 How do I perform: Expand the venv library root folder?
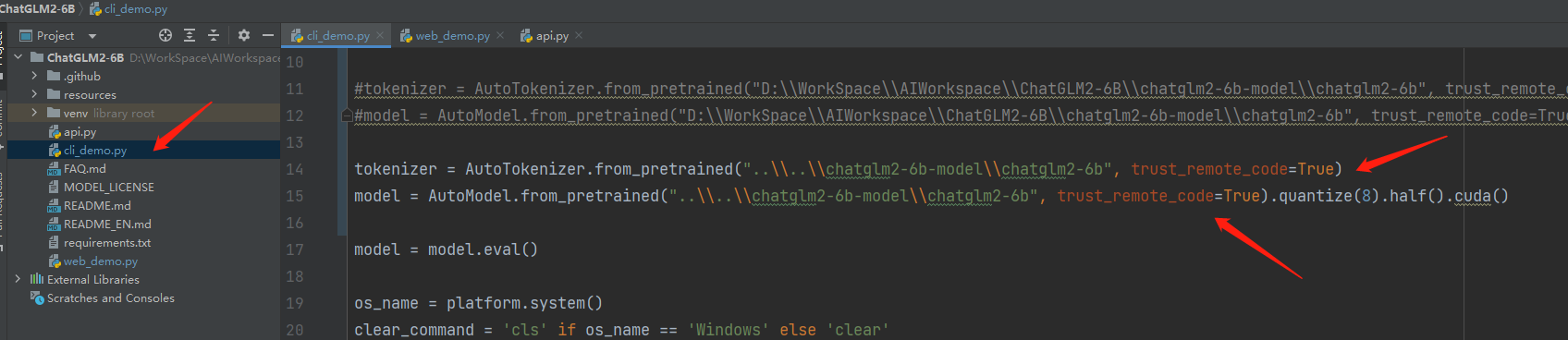coord(34,113)
